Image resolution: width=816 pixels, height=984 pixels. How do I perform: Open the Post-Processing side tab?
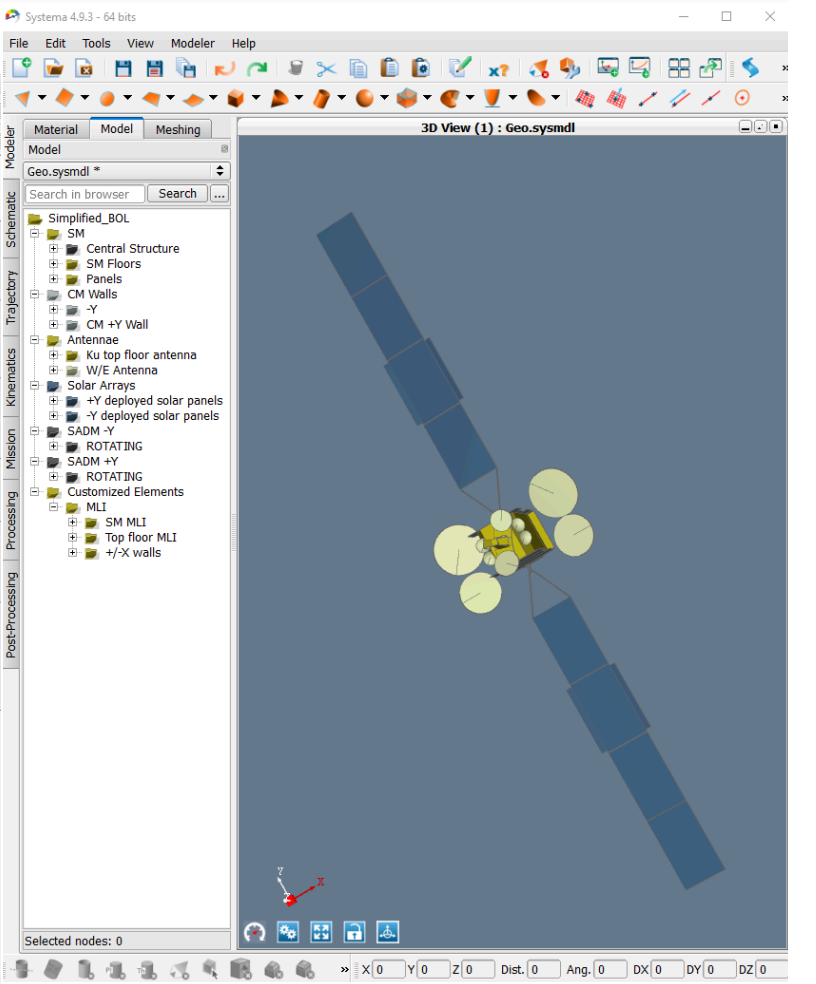coord(11,615)
